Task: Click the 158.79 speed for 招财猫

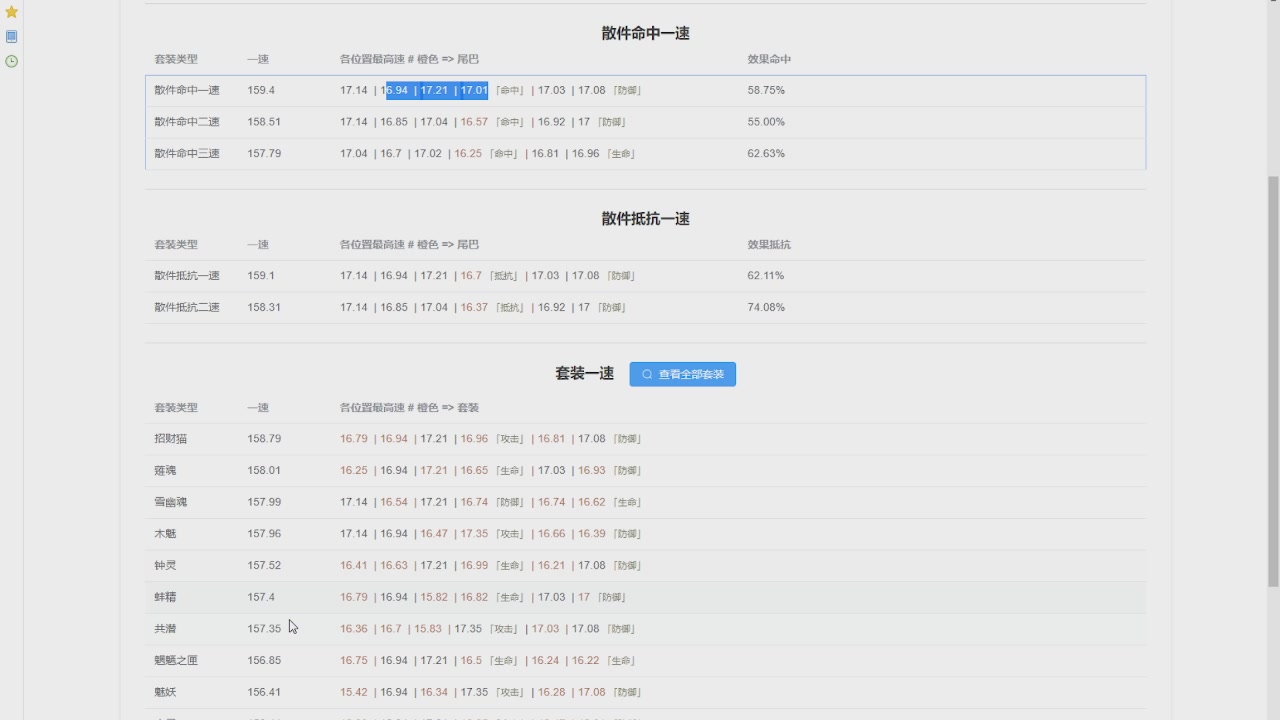Action: click(264, 439)
